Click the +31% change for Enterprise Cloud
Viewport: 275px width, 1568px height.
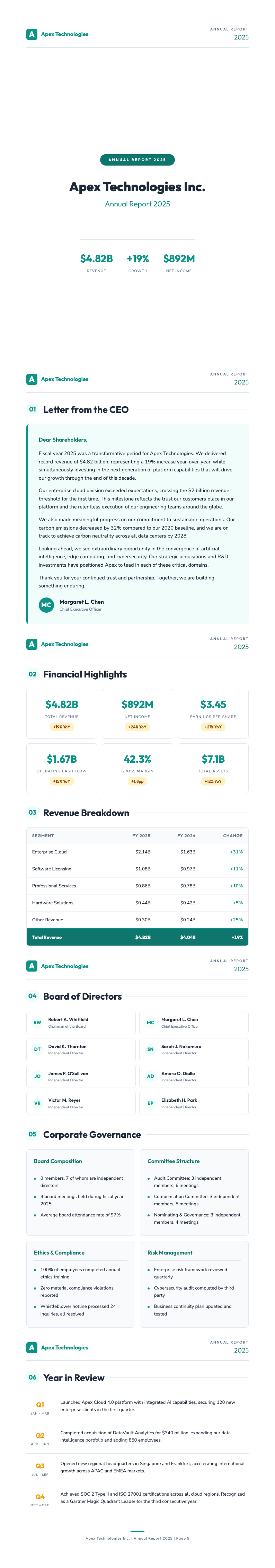(237, 852)
